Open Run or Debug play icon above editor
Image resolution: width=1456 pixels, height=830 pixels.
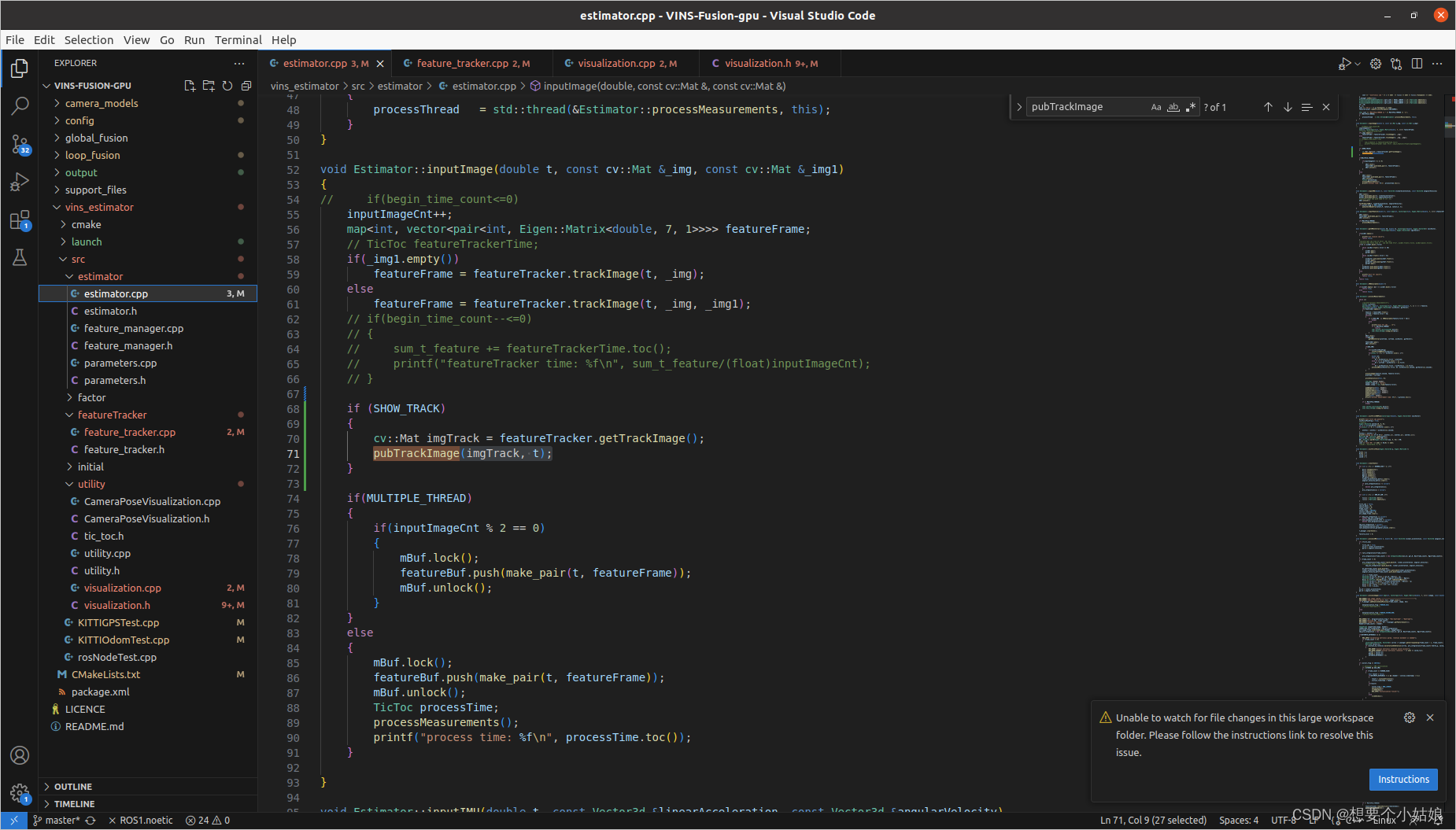[x=1346, y=63]
